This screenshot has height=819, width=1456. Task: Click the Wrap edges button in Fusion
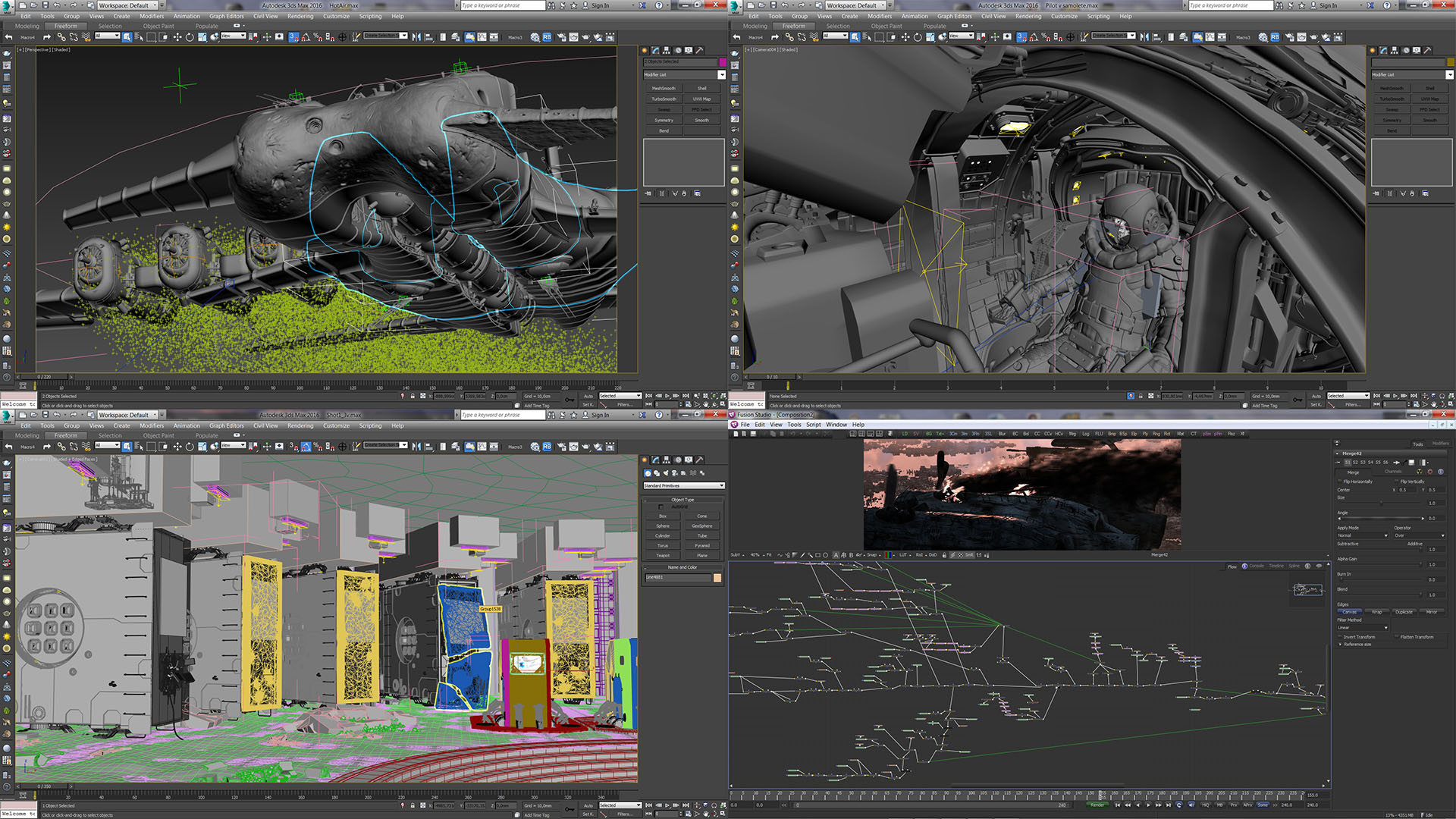pos(1376,612)
